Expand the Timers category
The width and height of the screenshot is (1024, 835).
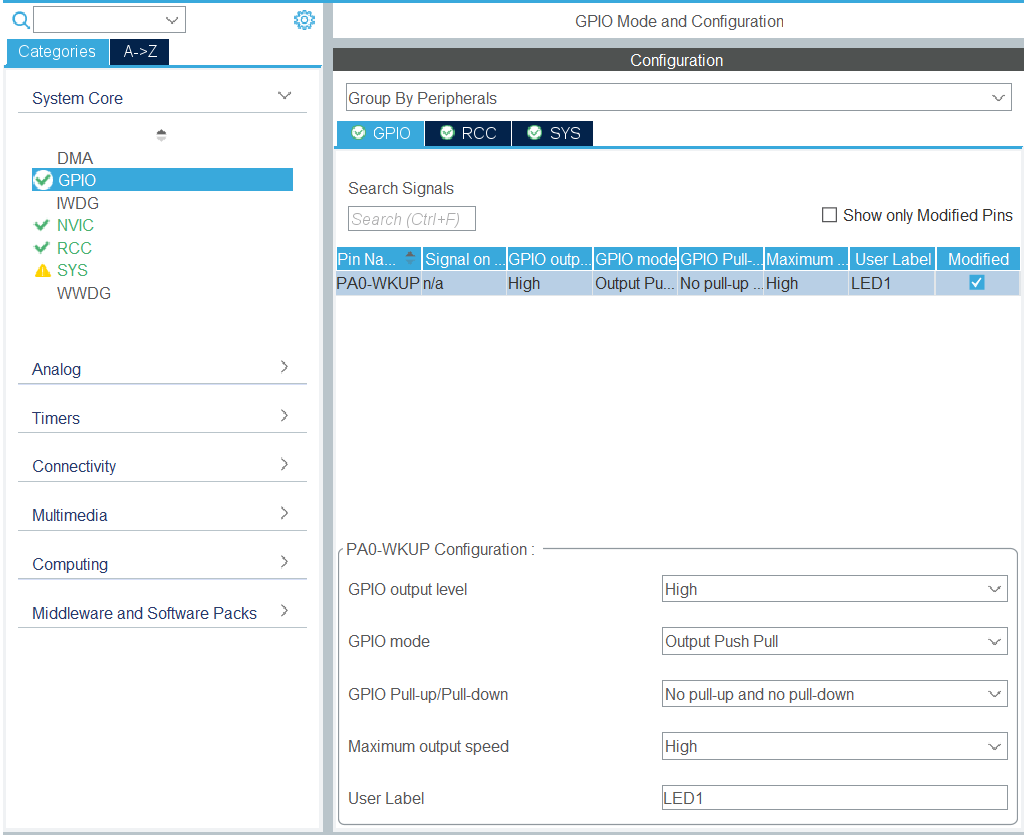coord(162,418)
